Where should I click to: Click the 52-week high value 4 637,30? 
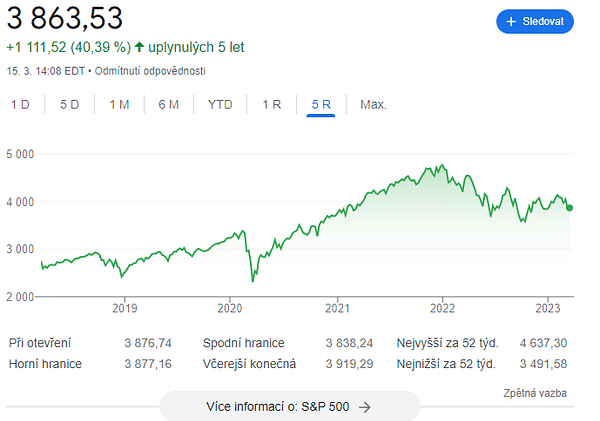[543, 343]
